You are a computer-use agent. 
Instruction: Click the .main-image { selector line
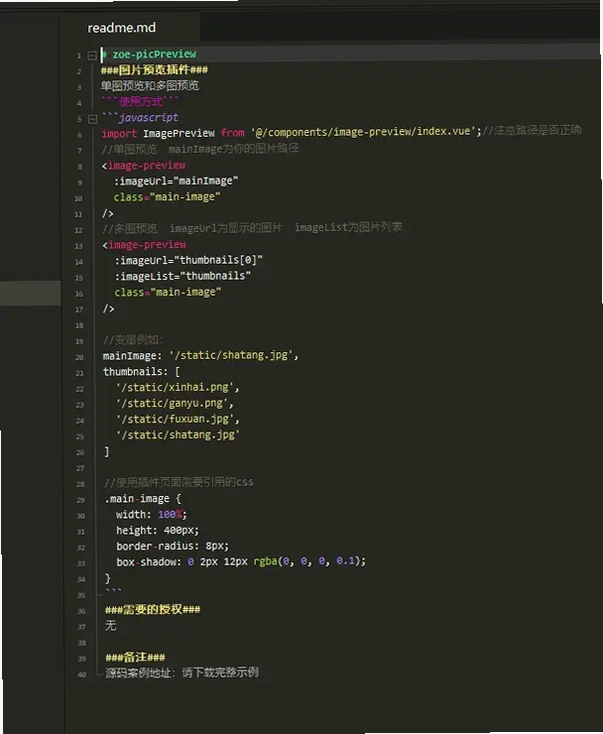click(x=143, y=499)
